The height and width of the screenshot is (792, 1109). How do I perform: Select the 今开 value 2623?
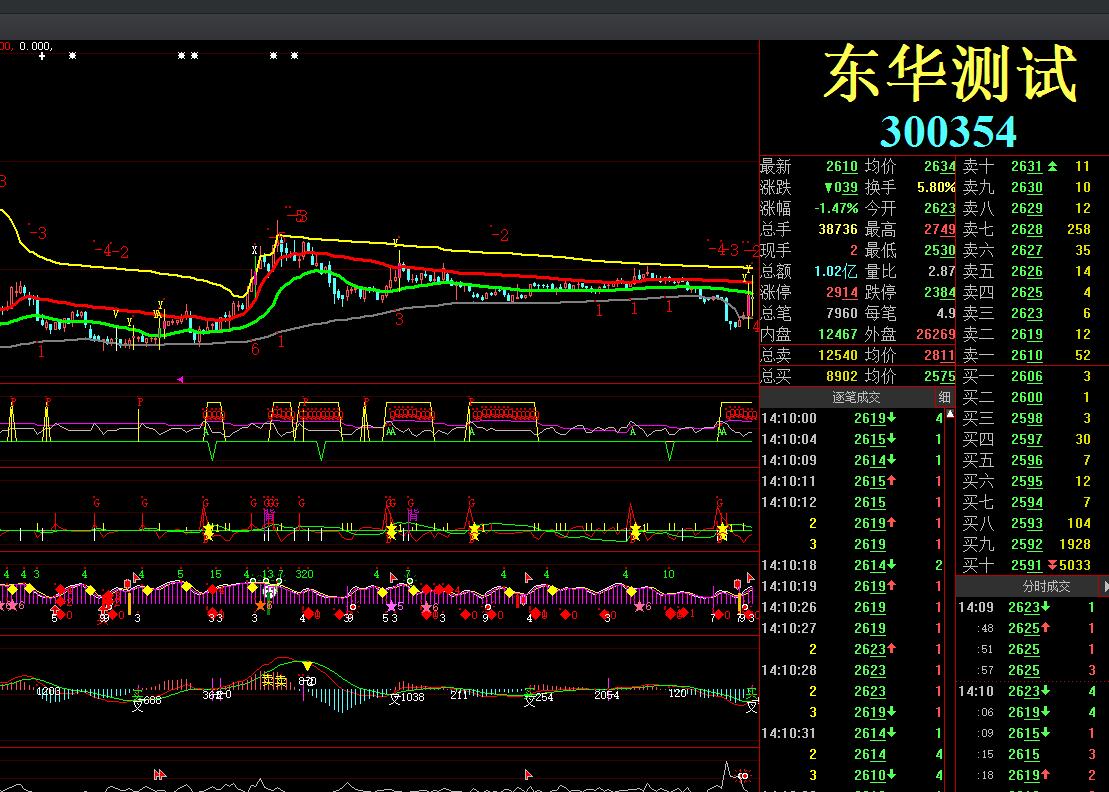point(940,209)
